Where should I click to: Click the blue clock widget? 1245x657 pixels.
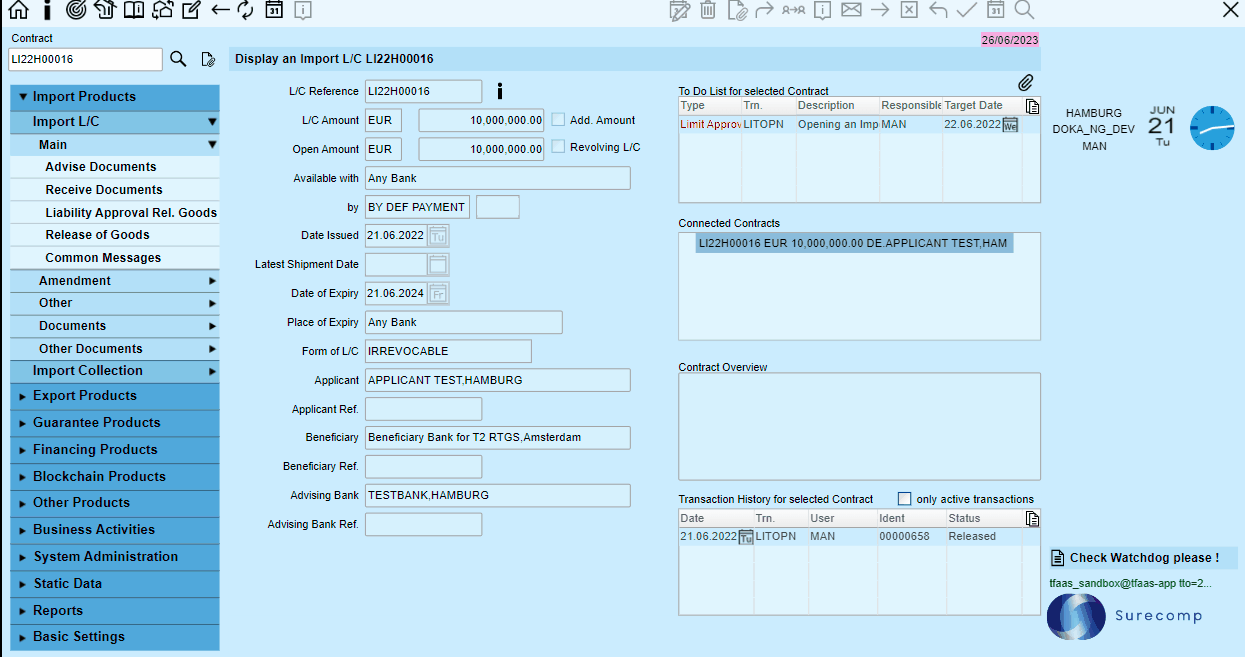pos(1212,129)
